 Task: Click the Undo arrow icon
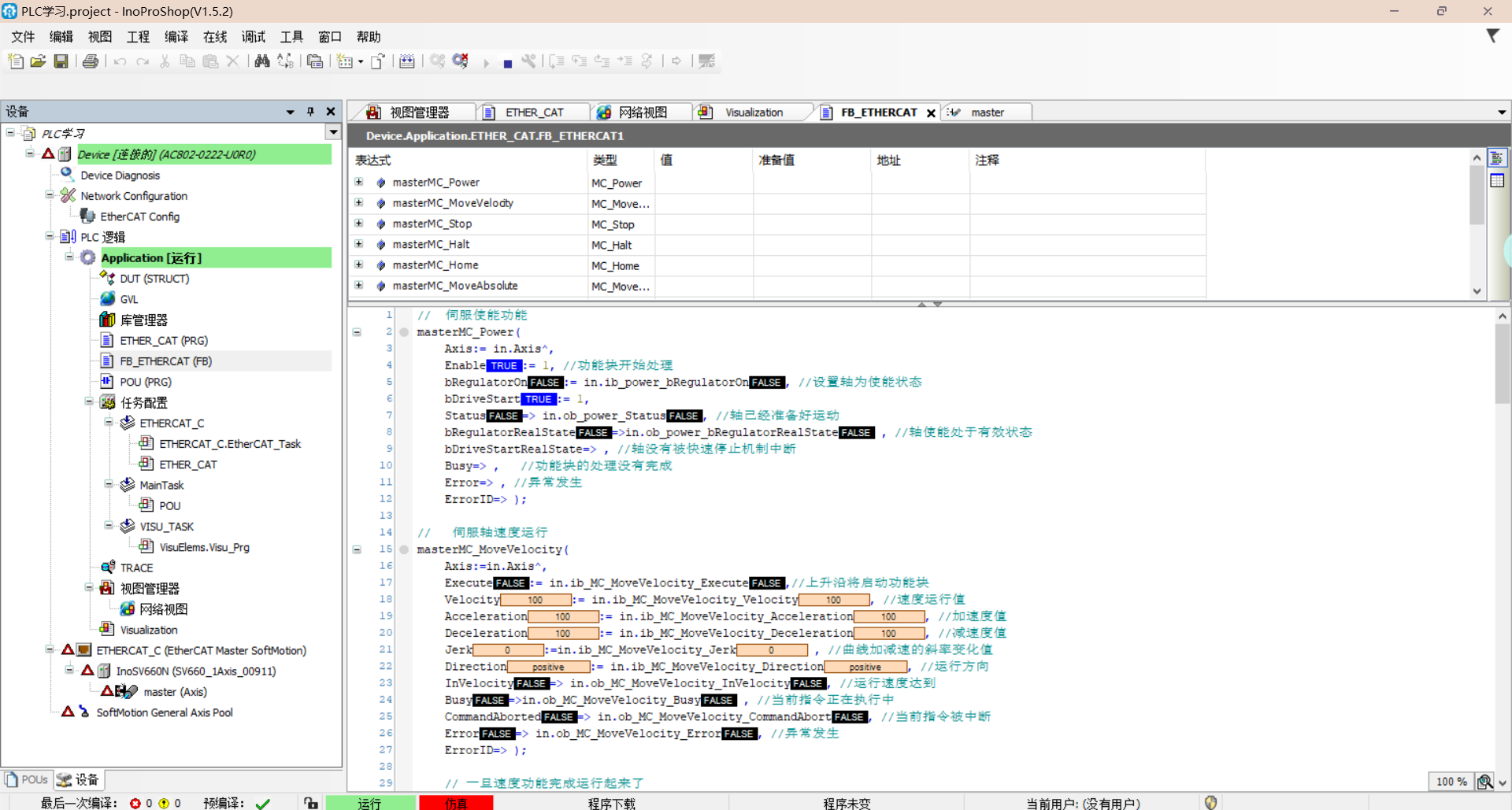point(120,61)
